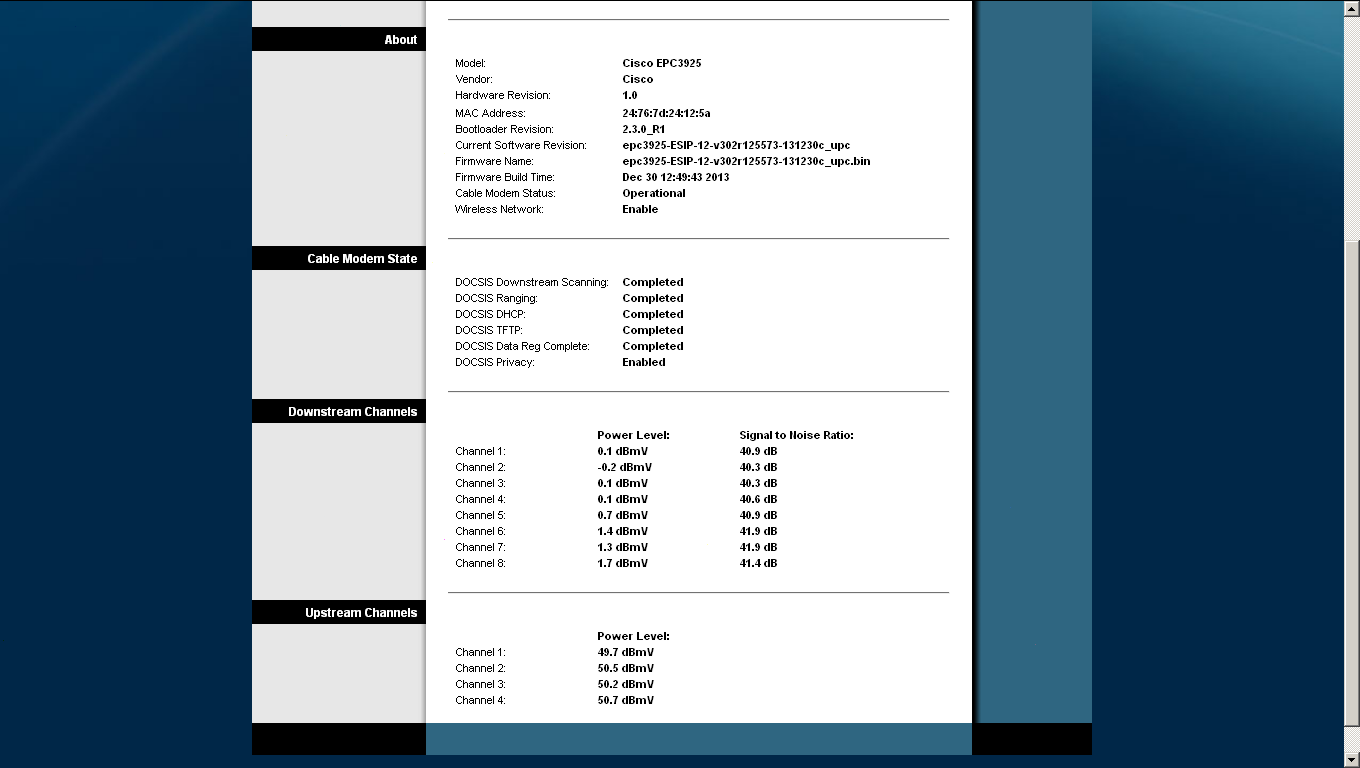Click upstream Channel 3 power 50.2 dBmV
The image size is (1360, 768).
click(x=626, y=684)
